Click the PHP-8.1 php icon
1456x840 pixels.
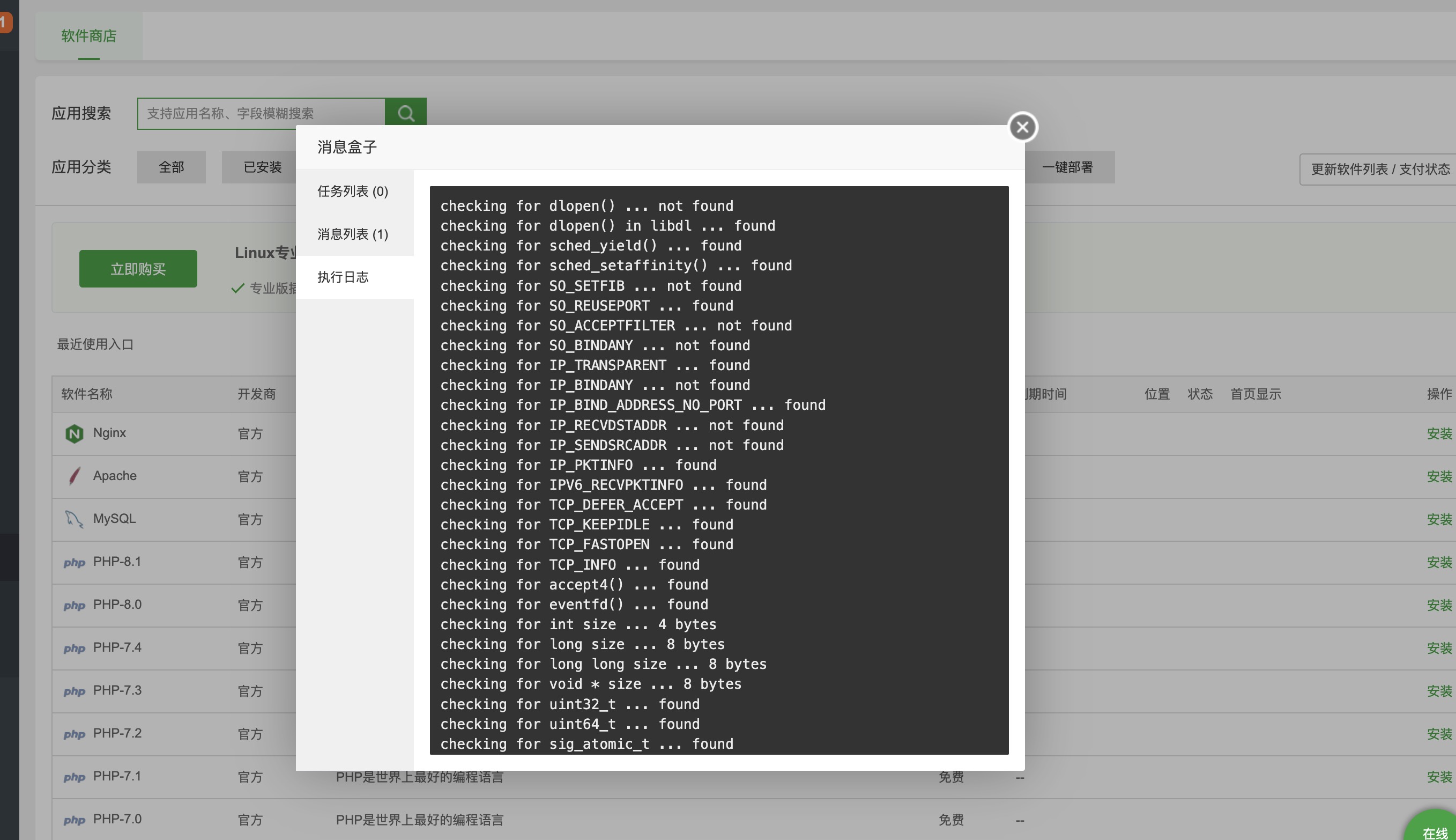[74, 563]
